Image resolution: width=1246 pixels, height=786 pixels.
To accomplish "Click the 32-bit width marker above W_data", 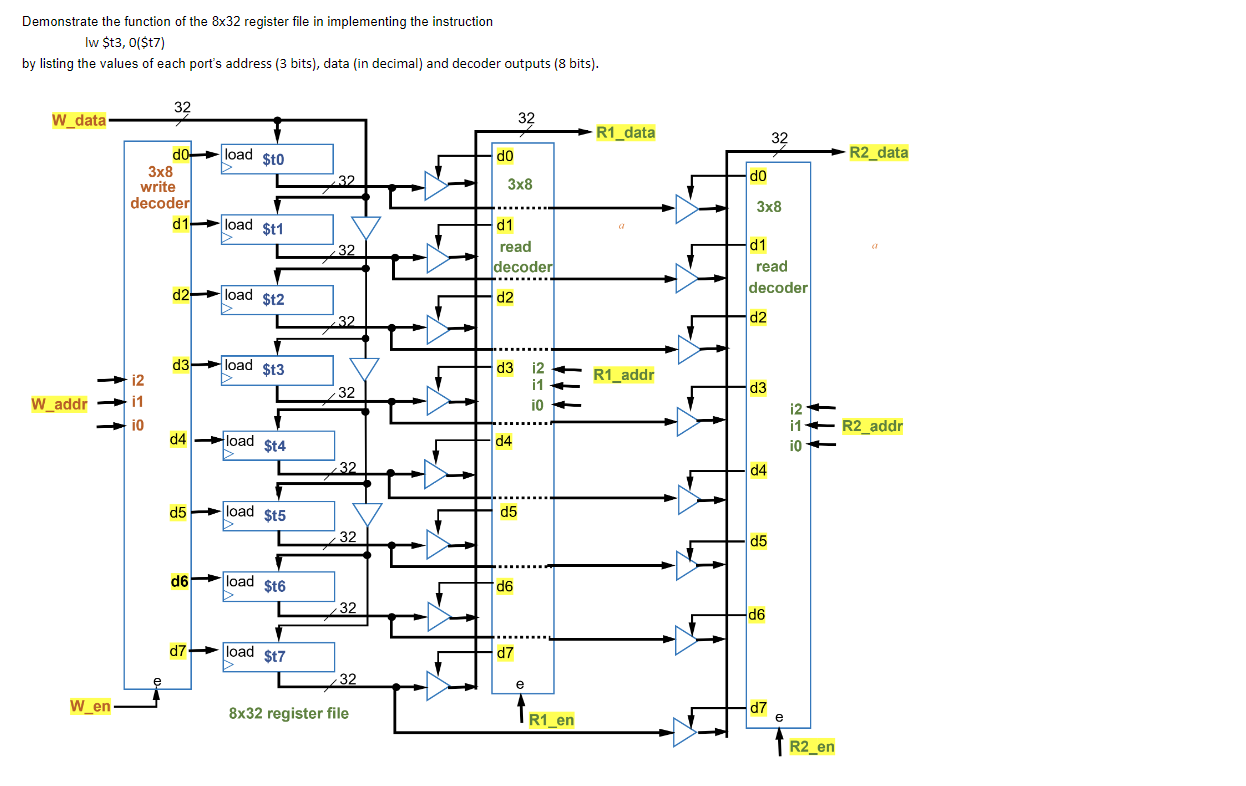I will [181, 108].
